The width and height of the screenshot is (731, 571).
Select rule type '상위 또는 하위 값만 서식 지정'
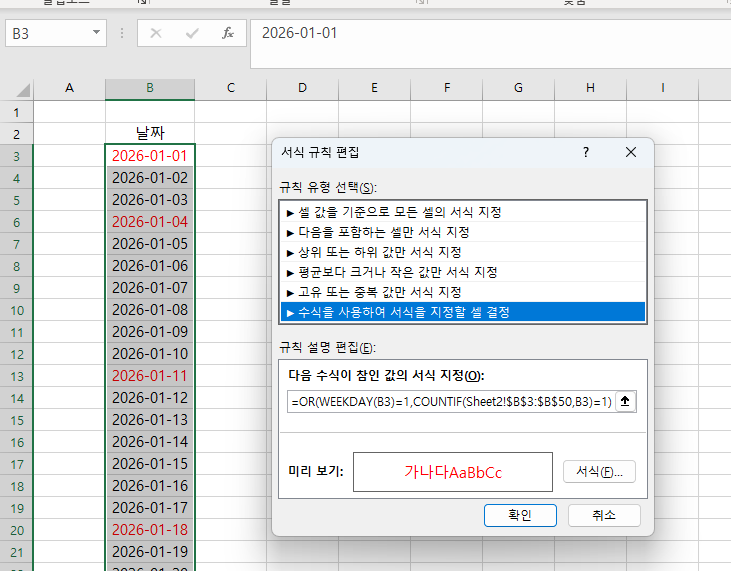[x=463, y=252]
